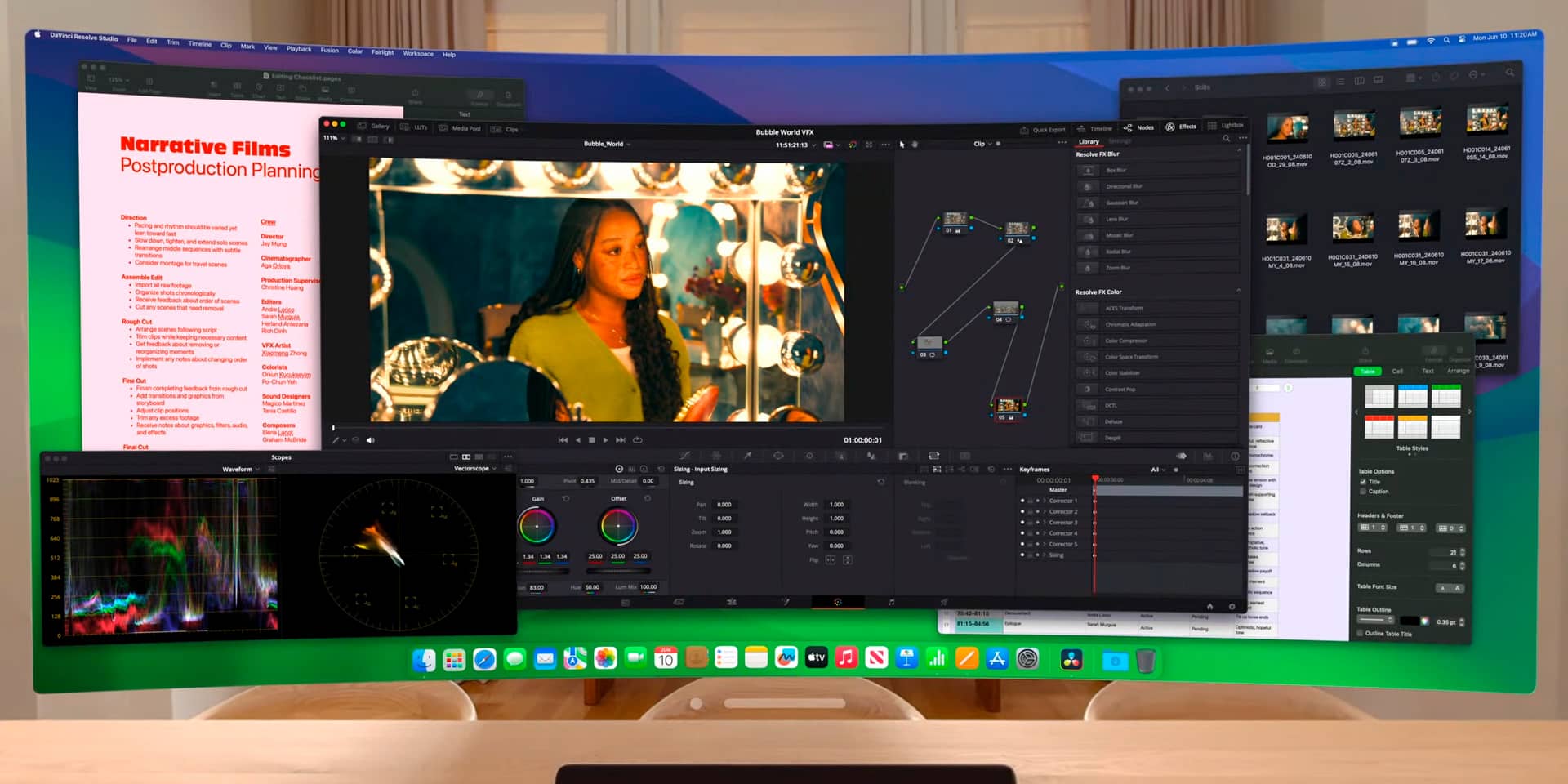Viewport: 1568px width, 784px height.
Task: Open the Fusion menu in the menu bar
Action: (x=329, y=50)
